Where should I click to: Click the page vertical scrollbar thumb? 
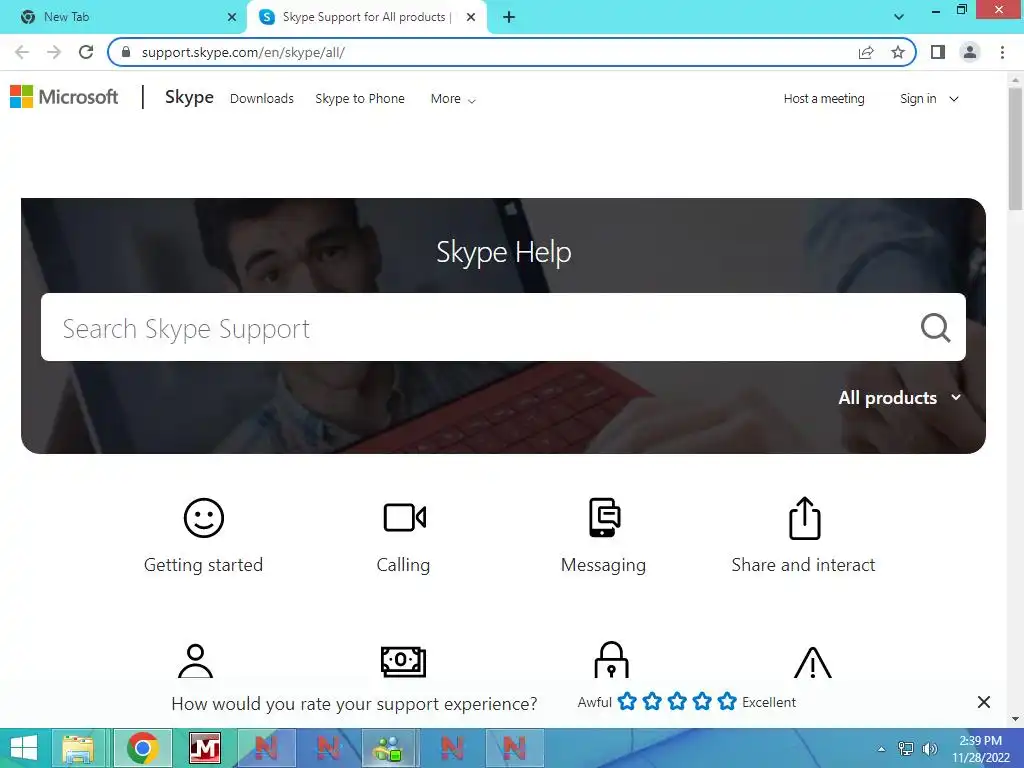pyautogui.click(x=1015, y=148)
